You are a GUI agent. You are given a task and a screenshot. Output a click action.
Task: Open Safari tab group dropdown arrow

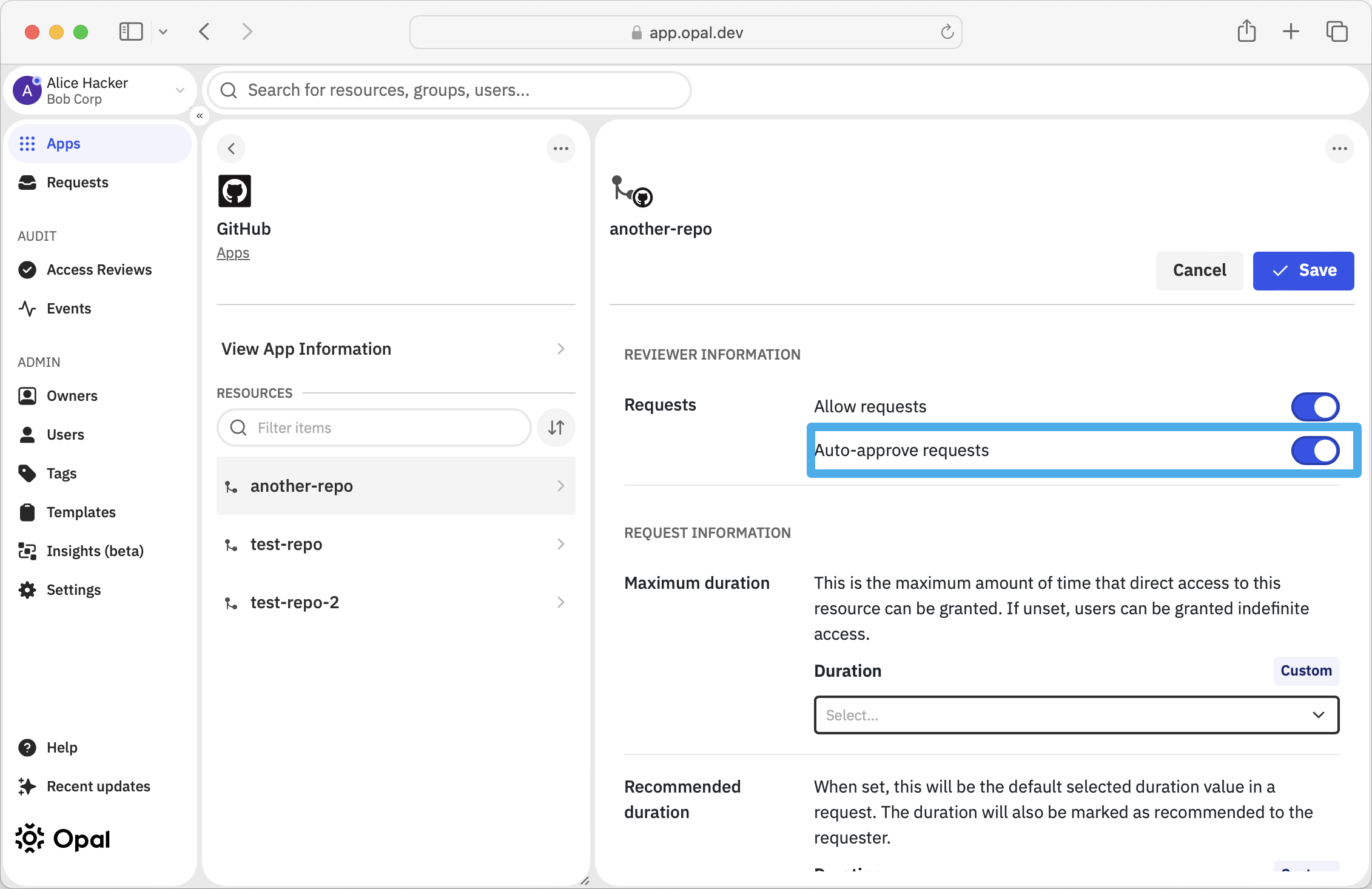[x=163, y=32]
